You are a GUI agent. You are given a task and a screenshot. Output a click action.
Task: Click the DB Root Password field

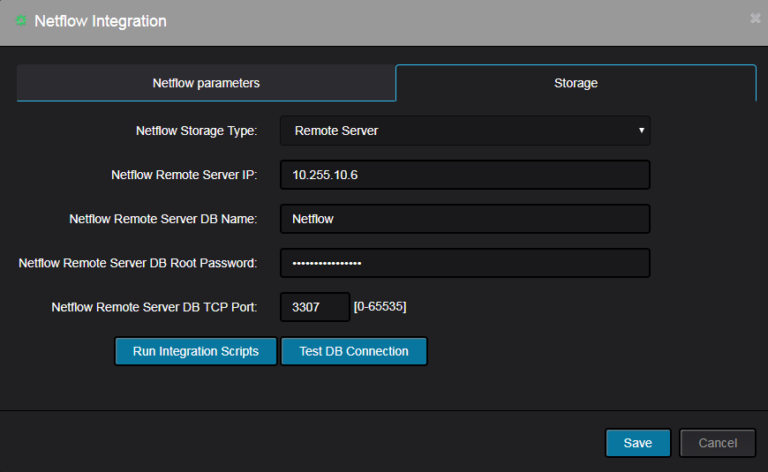465,263
